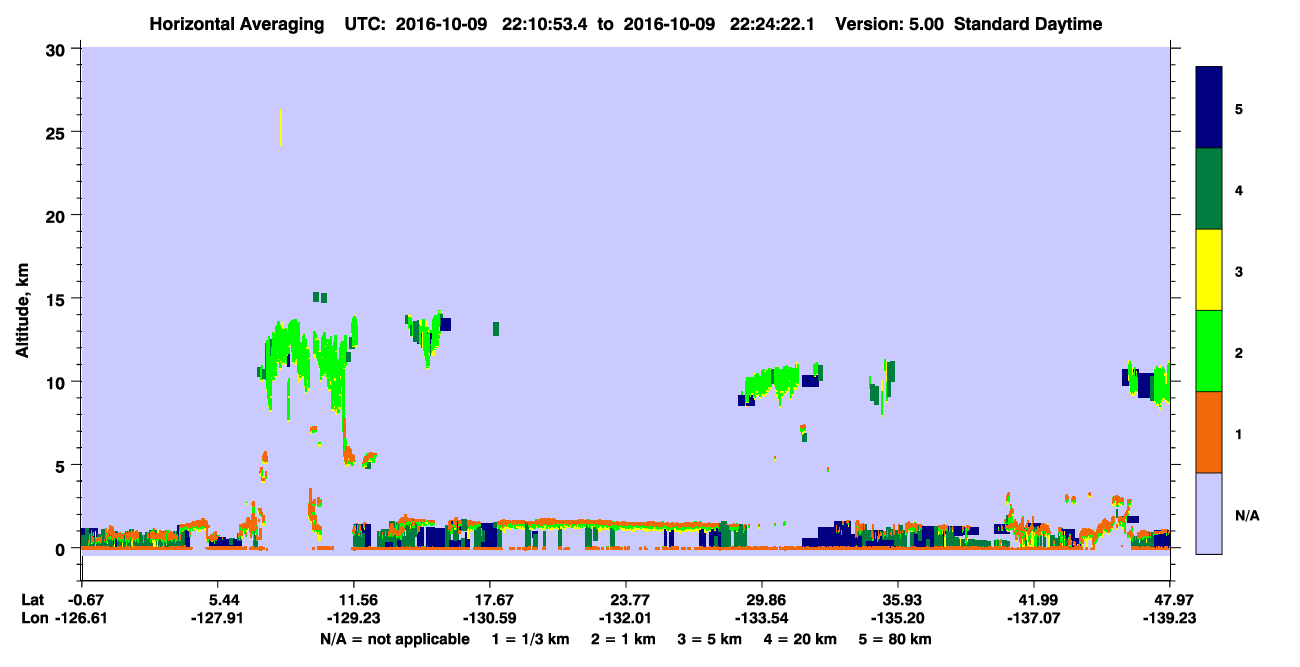Click the bright green color bar segment 2
Image resolution: width=1300 pixels, height=667 pixels.
coord(1209,351)
